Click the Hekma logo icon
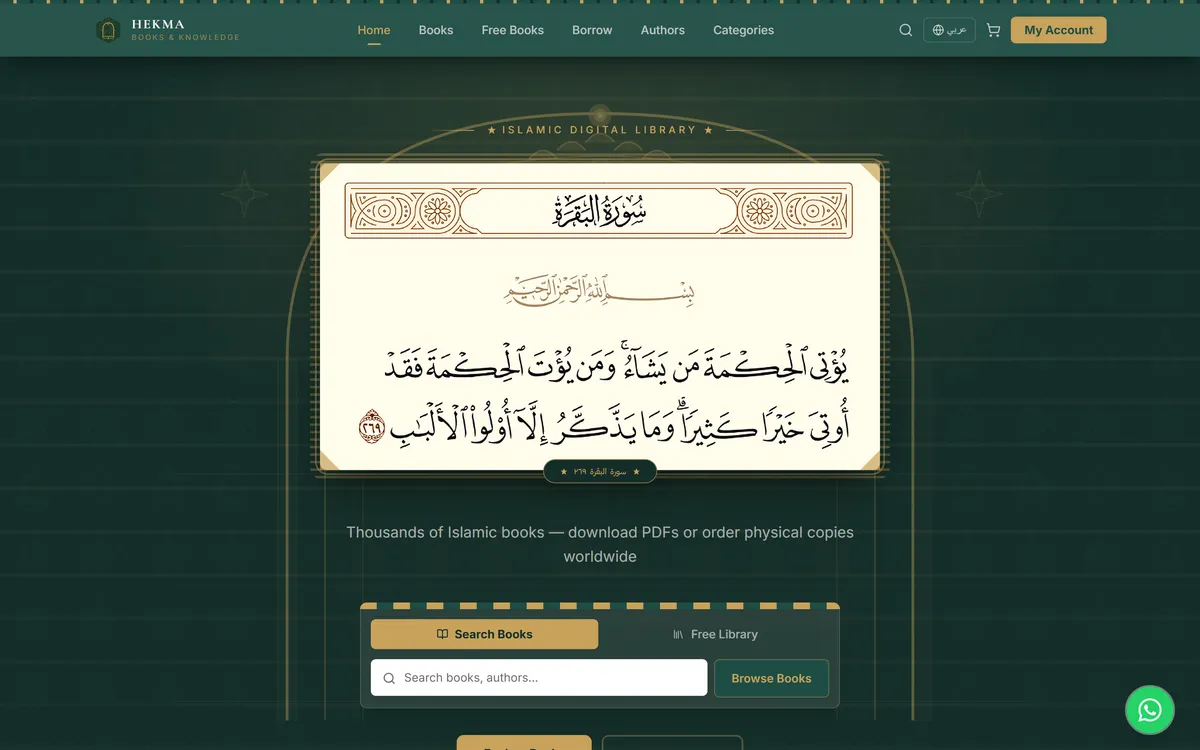 (x=108, y=31)
